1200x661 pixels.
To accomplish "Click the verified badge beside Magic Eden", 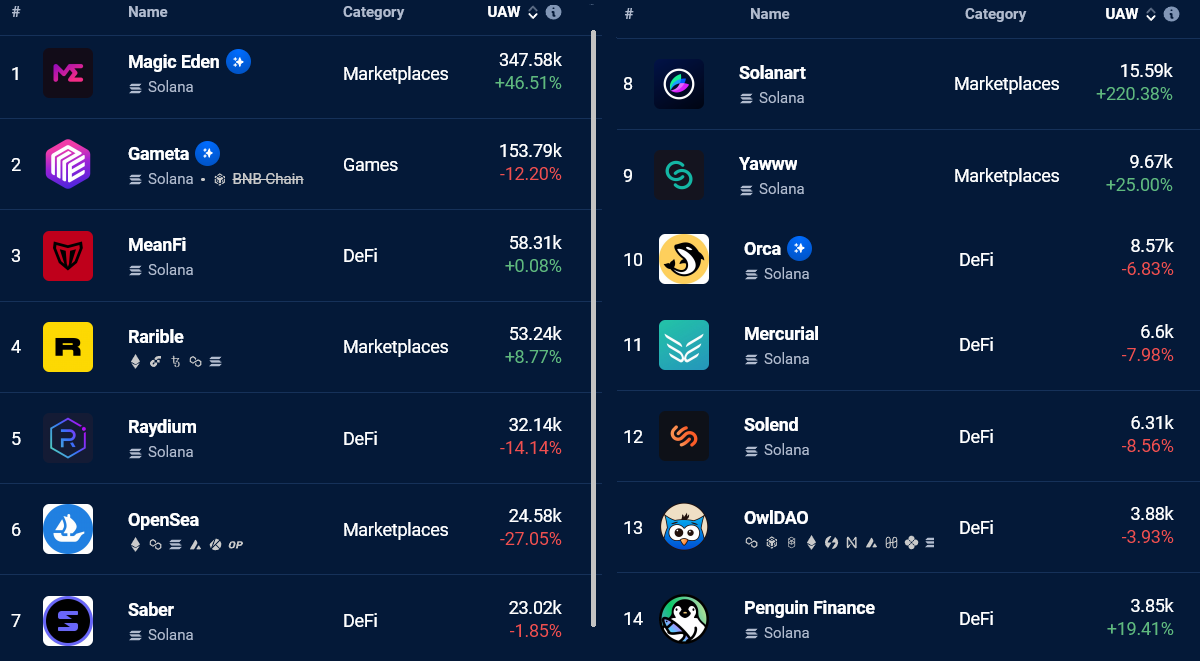I will click(x=238, y=61).
